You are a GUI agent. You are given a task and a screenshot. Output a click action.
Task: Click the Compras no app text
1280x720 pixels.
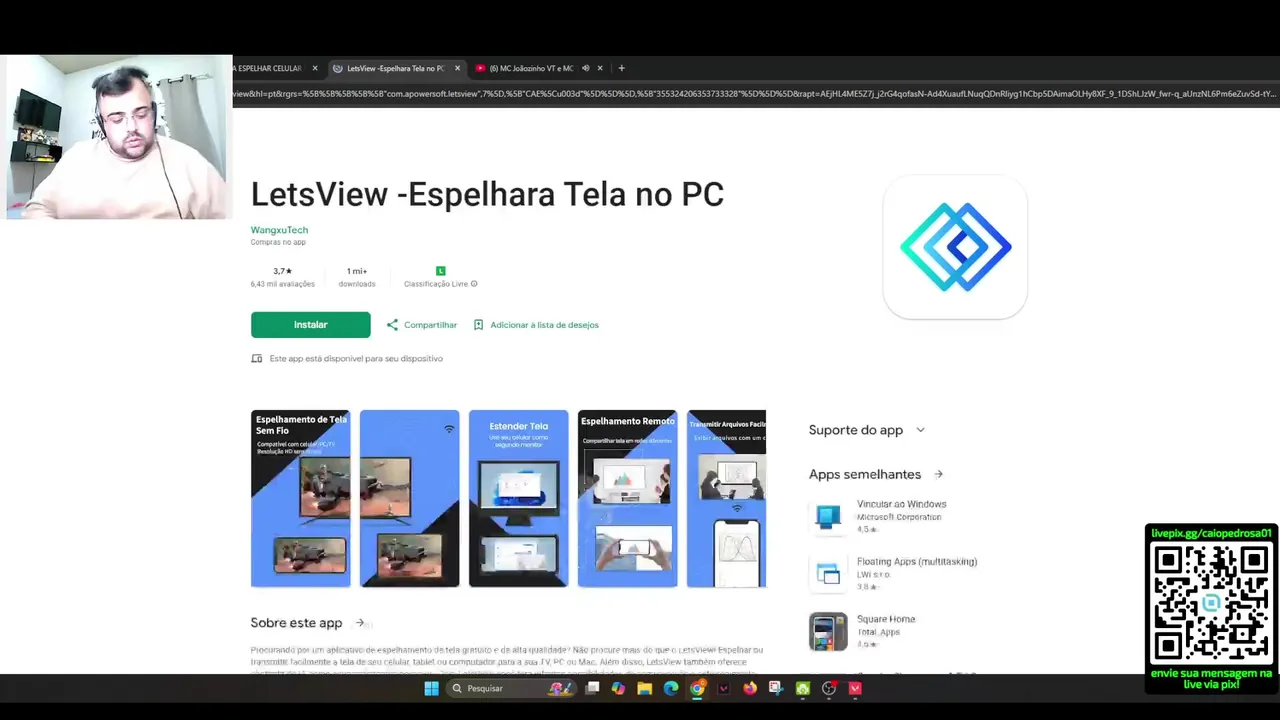pyautogui.click(x=278, y=242)
